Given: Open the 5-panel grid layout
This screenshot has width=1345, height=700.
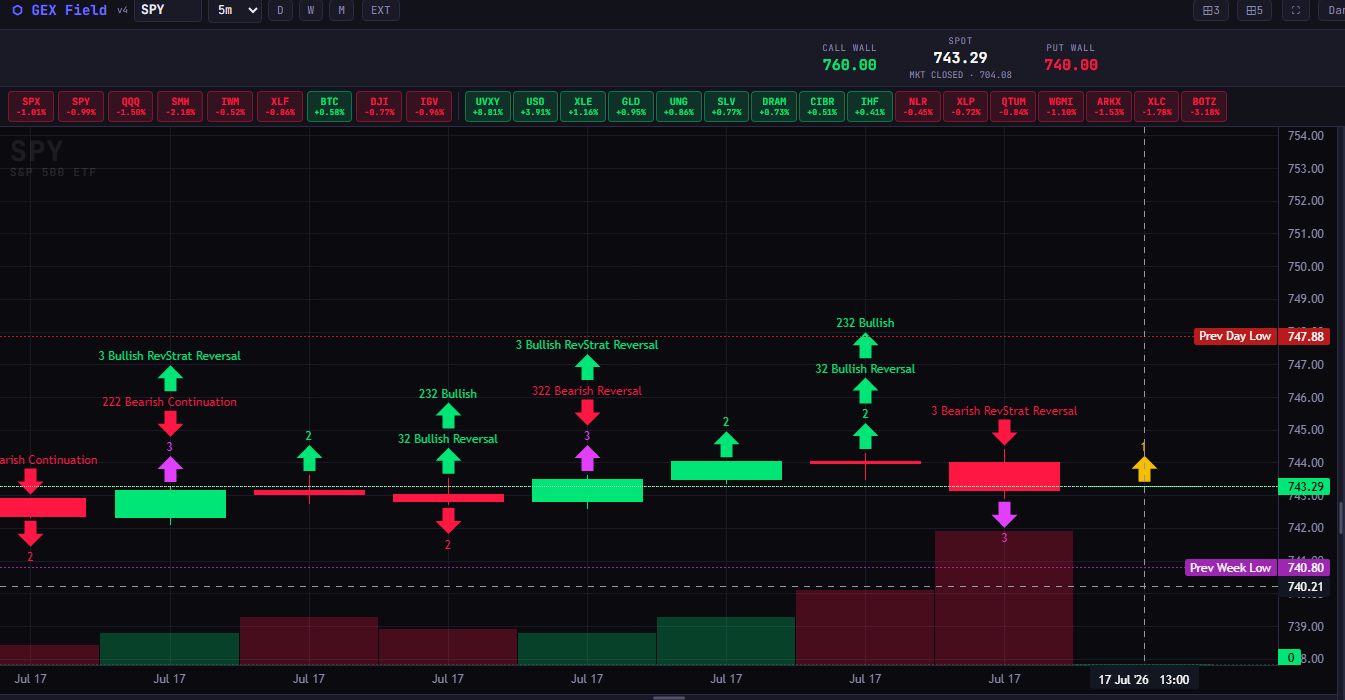Looking at the screenshot, I should [1254, 11].
